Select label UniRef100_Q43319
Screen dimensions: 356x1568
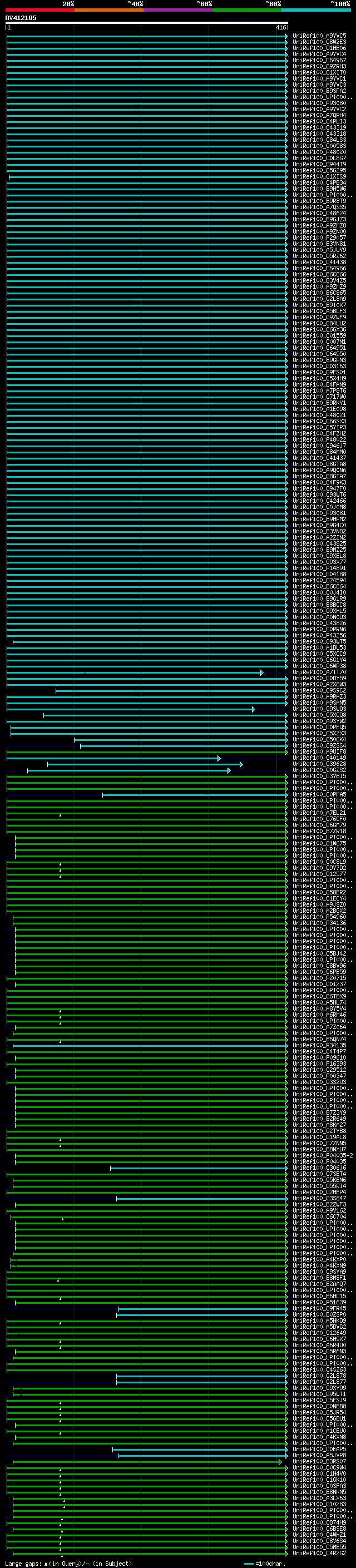(x=319, y=127)
